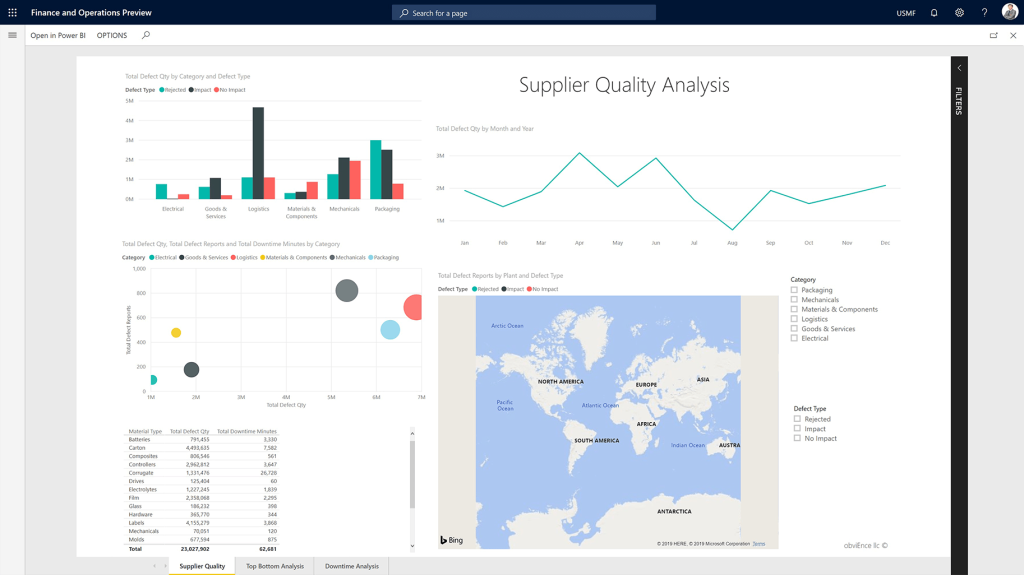The height and width of the screenshot is (575, 1024).
Task: Click Open in Power BI
Action: click(x=58, y=35)
